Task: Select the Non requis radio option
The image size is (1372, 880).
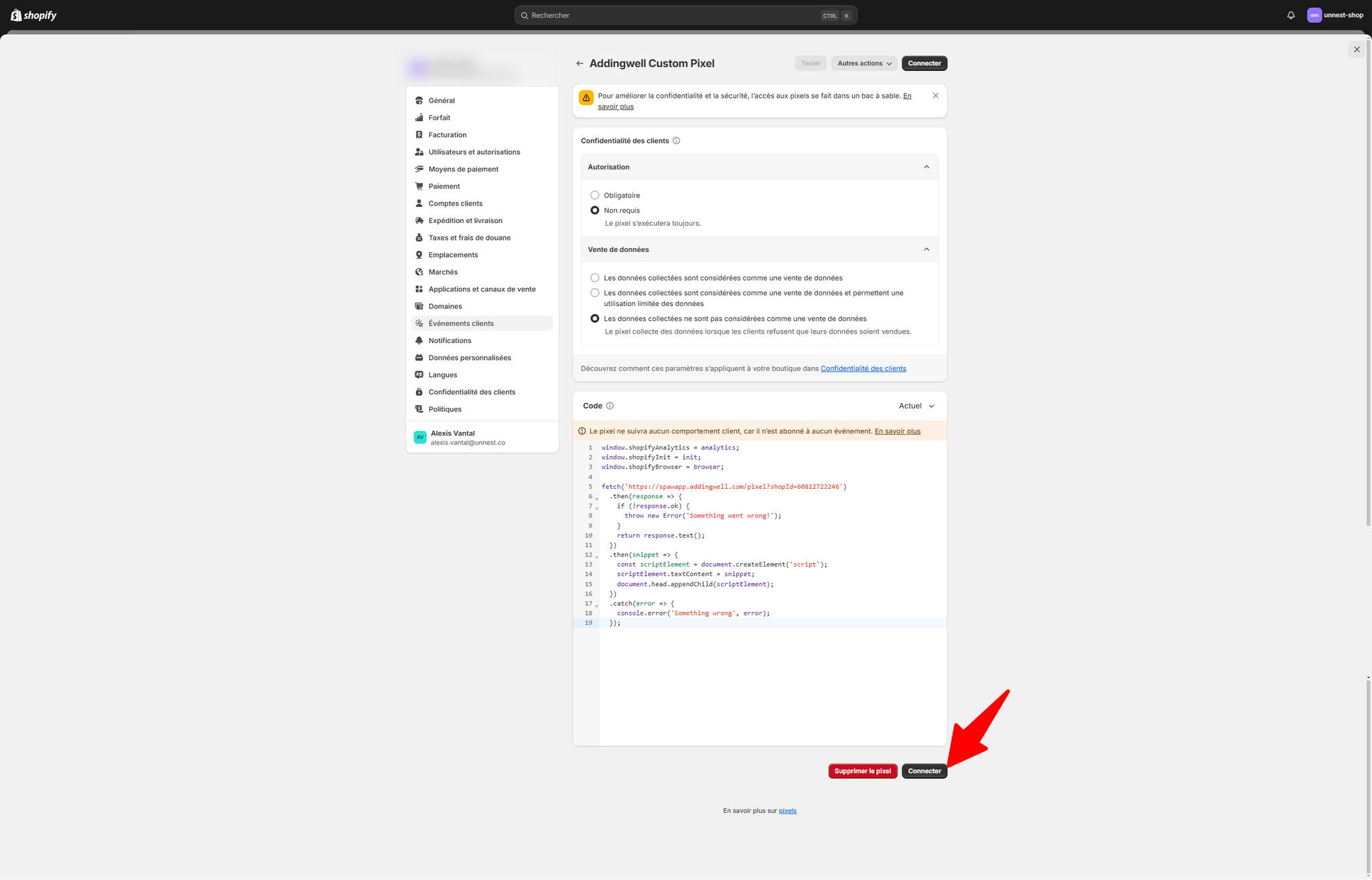Action: pos(595,210)
